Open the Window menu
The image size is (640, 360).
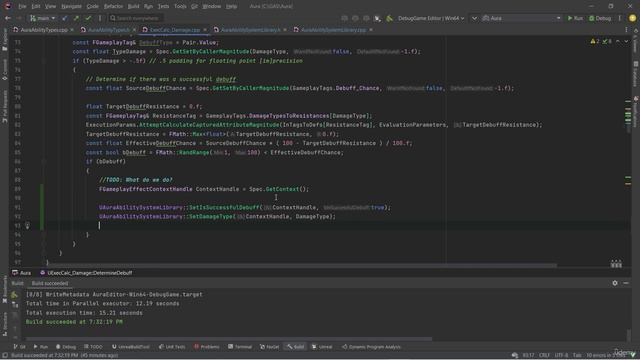tap(211, 6)
